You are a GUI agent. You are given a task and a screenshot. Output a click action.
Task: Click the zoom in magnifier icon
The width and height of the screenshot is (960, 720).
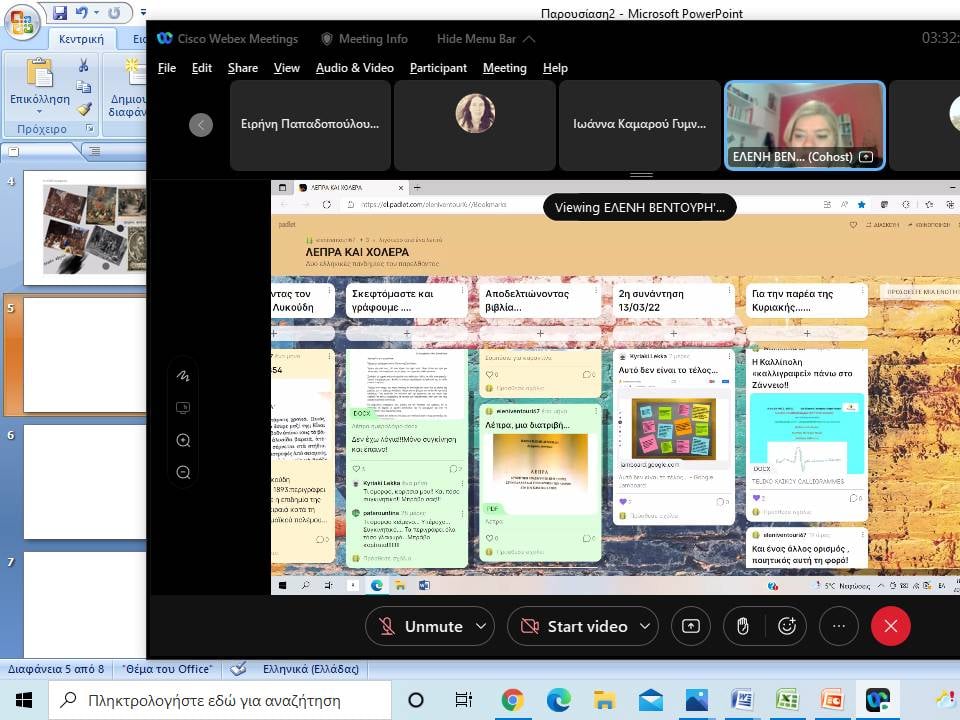183,440
